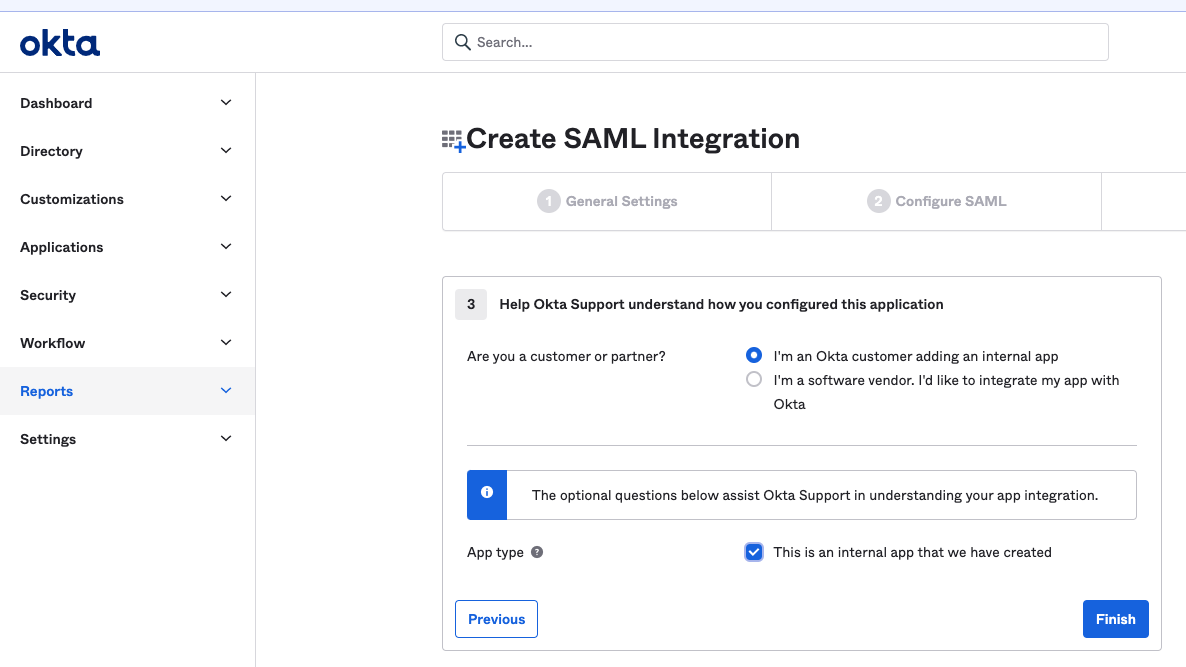Open the Applications menu item
The height and width of the screenshot is (667, 1186).
(x=127, y=247)
